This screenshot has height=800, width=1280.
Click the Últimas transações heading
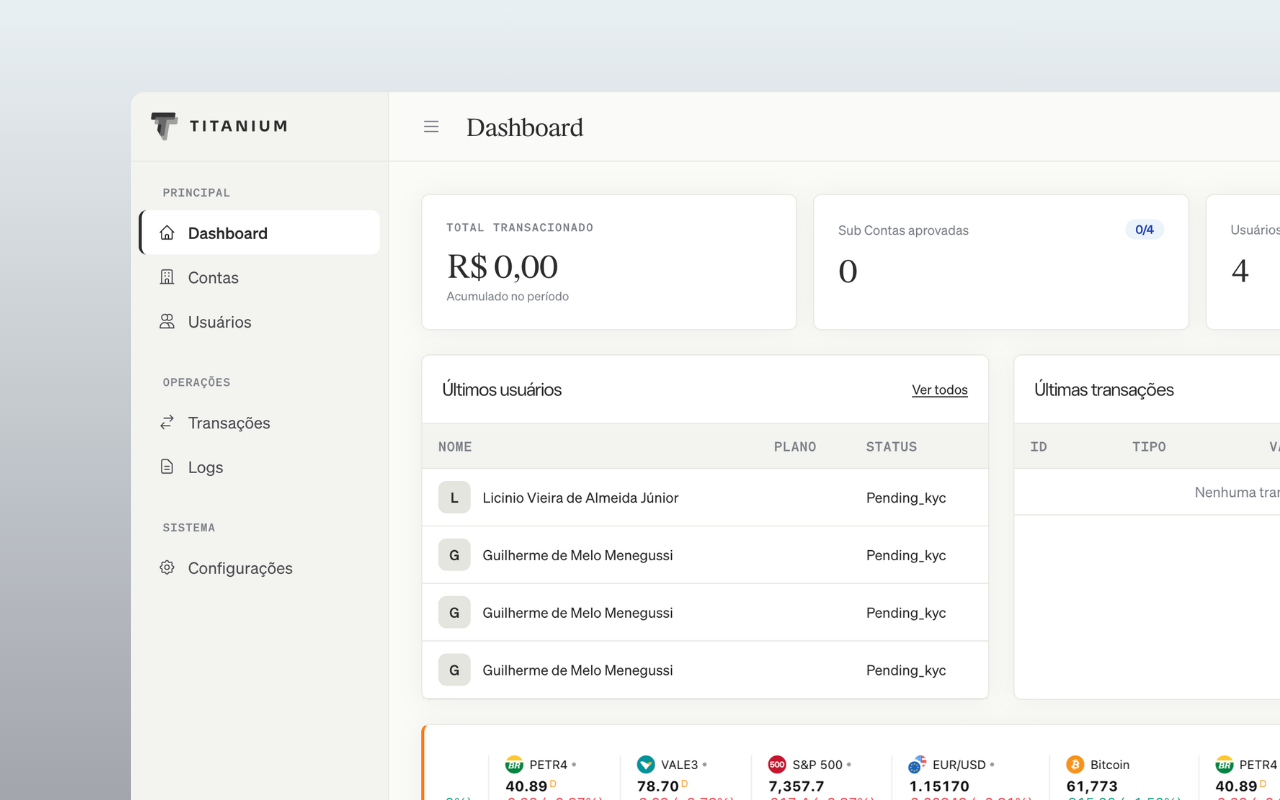(1104, 390)
